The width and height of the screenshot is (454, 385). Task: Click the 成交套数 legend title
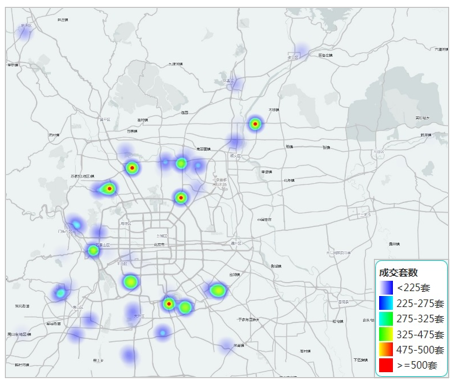(398, 272)
